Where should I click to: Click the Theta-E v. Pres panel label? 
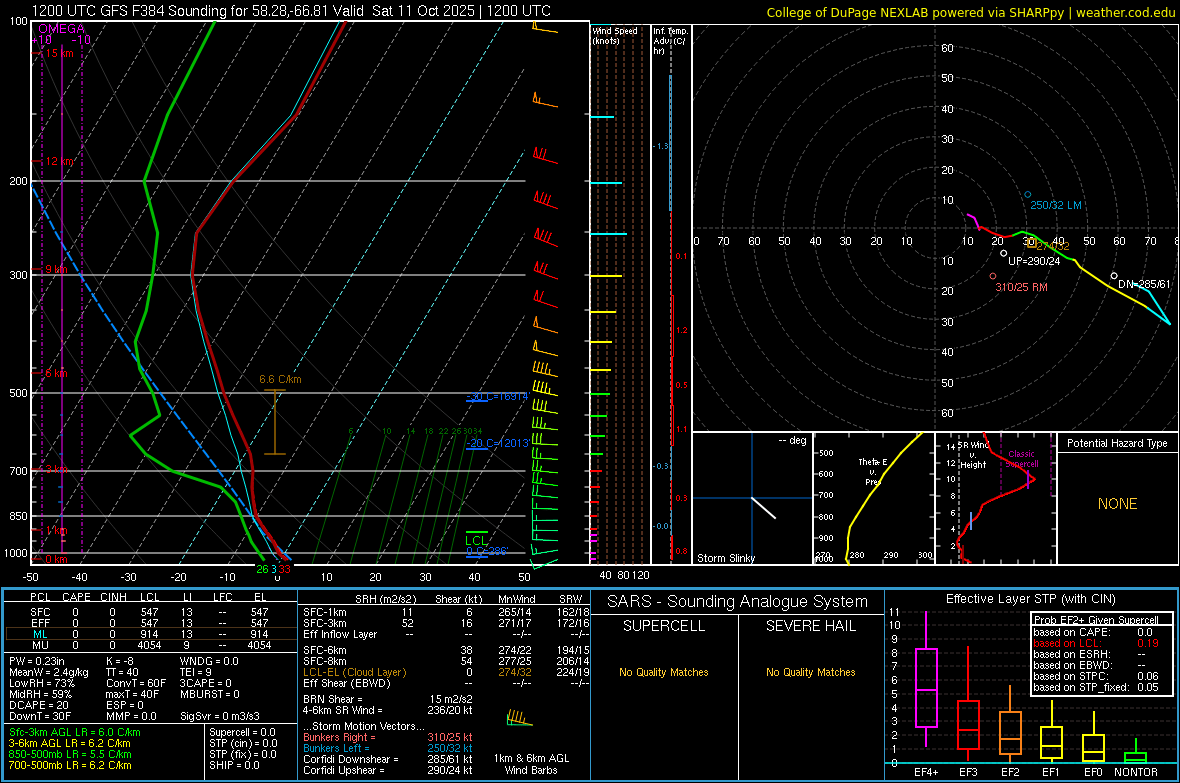[x=872, y=471]
